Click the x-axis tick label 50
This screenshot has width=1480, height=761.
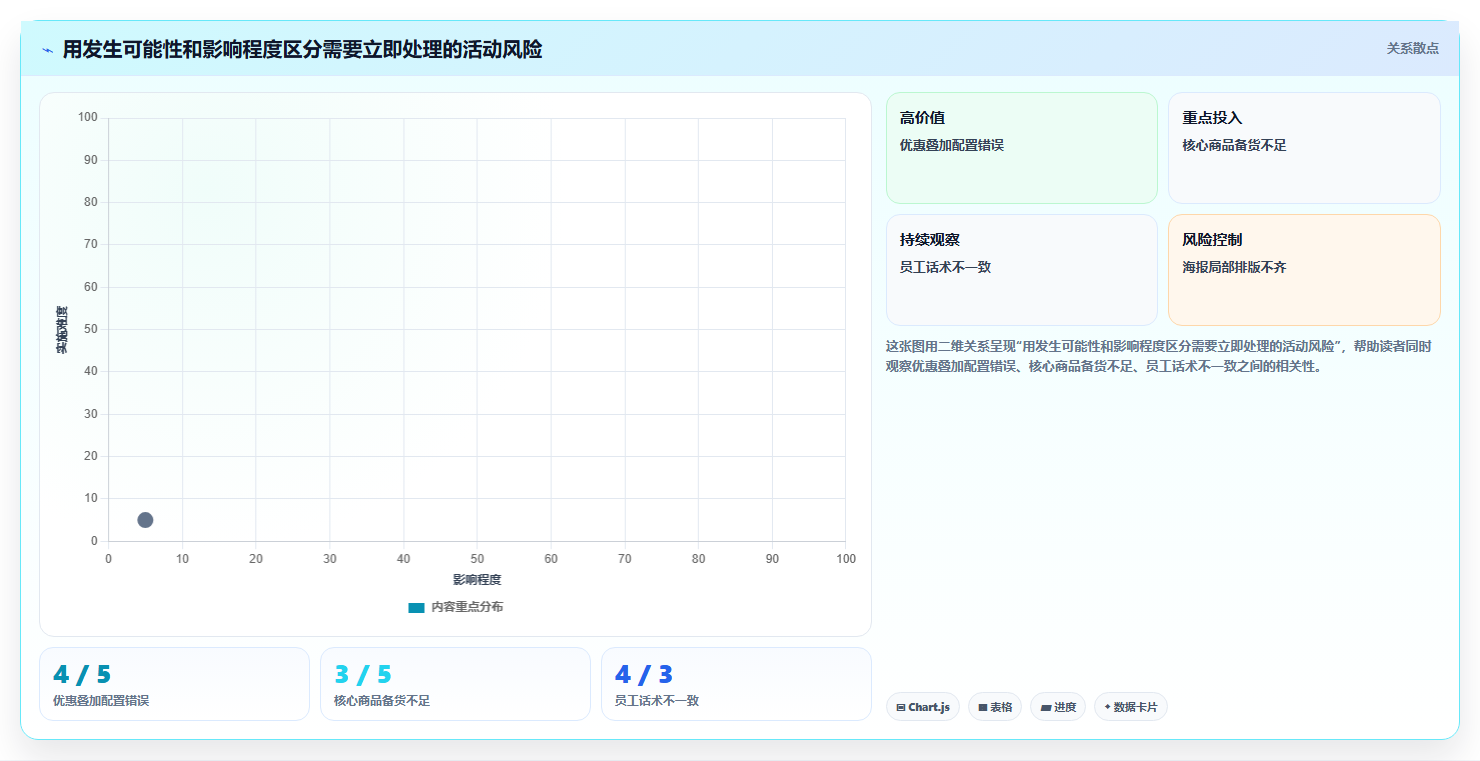pyautogui.click(x=477, y=559)
